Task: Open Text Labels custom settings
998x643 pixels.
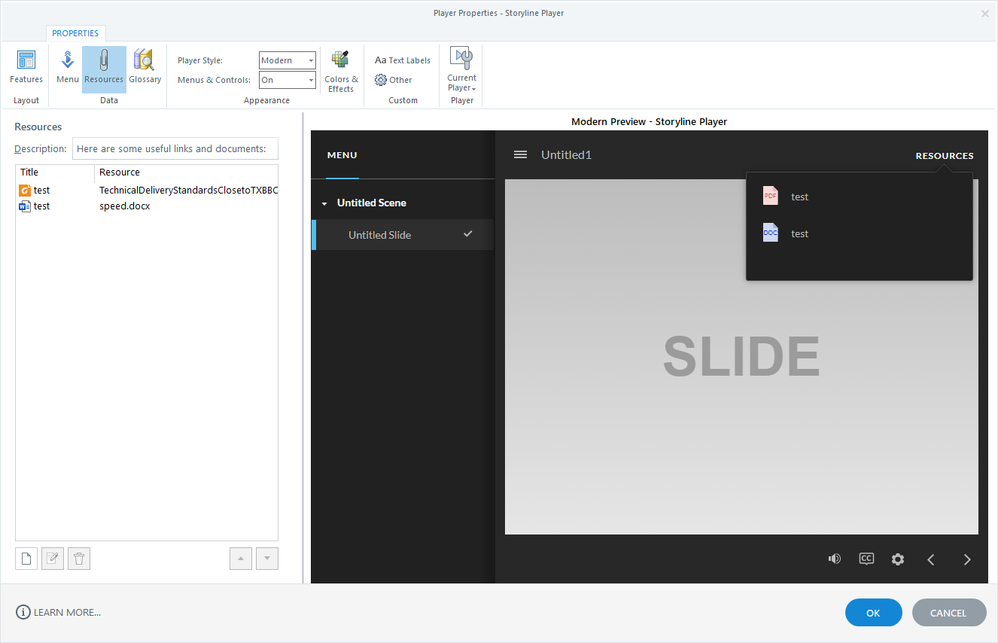Action: coord(402,60)
